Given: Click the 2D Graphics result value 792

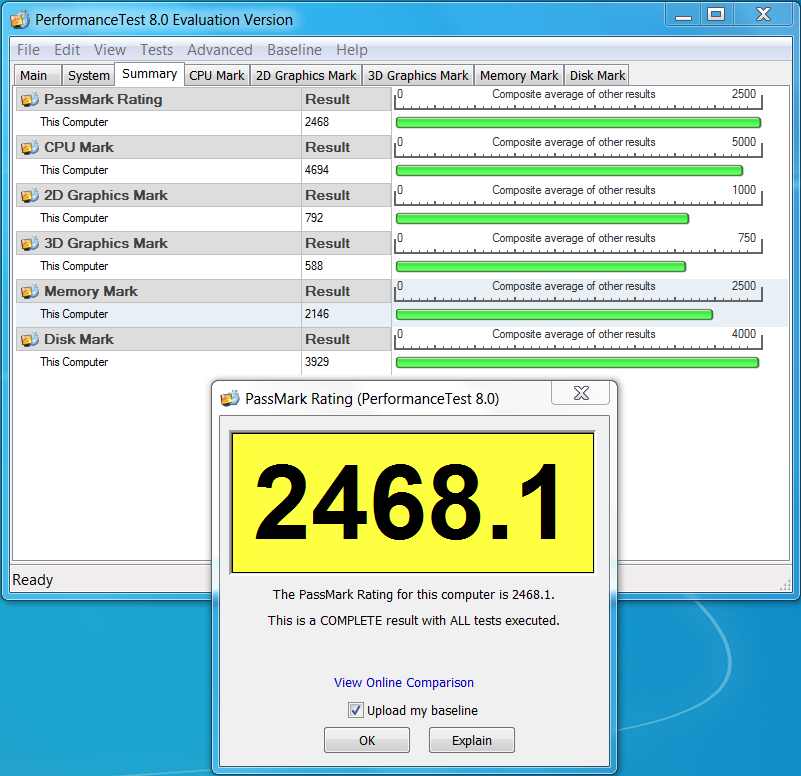Looking at the screenshot, I should [314, 218].
